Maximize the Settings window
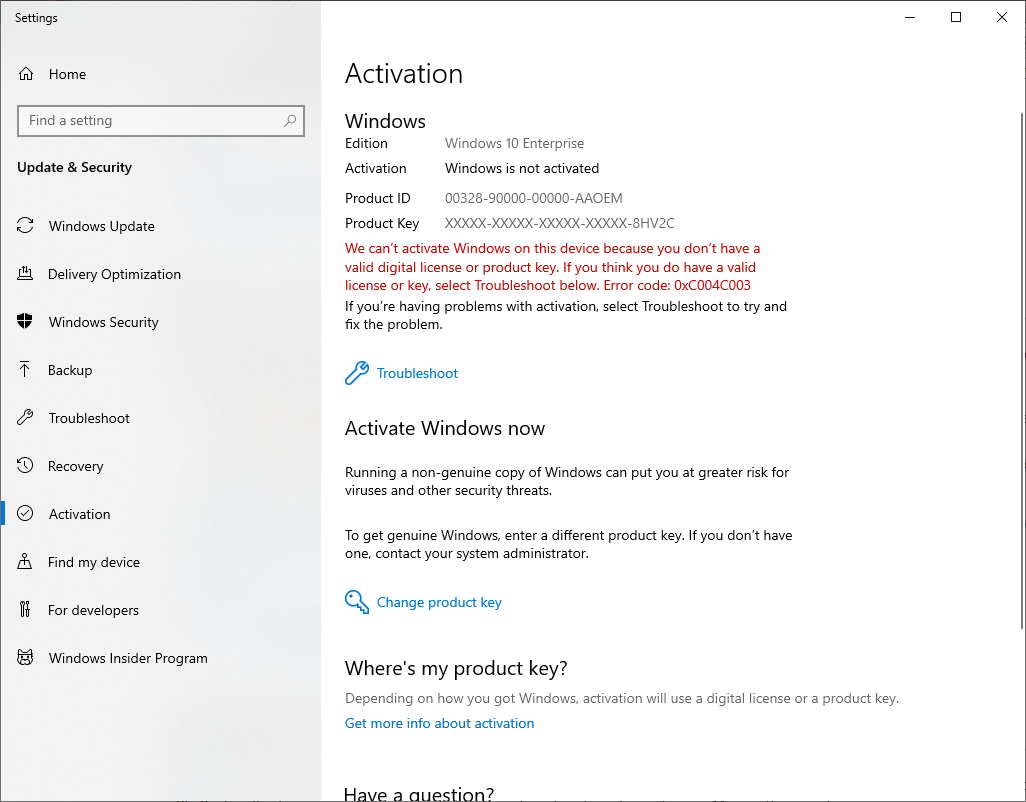Image resolution: width=1026 pixels, height=802 pixels. pos(955,17)
